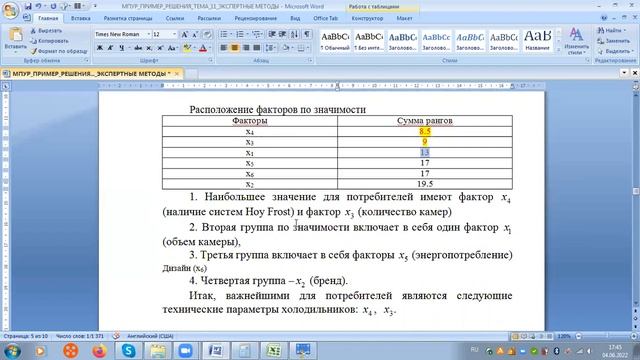Open bullet list style dropdown
The width and height of the screenshot is (640, 360).
(x=230, y=34)
